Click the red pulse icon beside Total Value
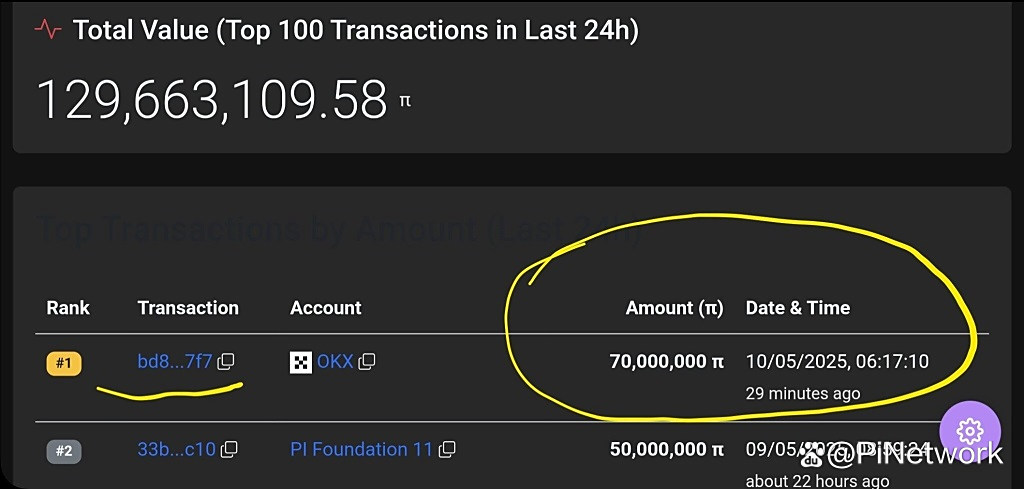The height and width of the screenshot is (489, 1024). click(48, 30)
